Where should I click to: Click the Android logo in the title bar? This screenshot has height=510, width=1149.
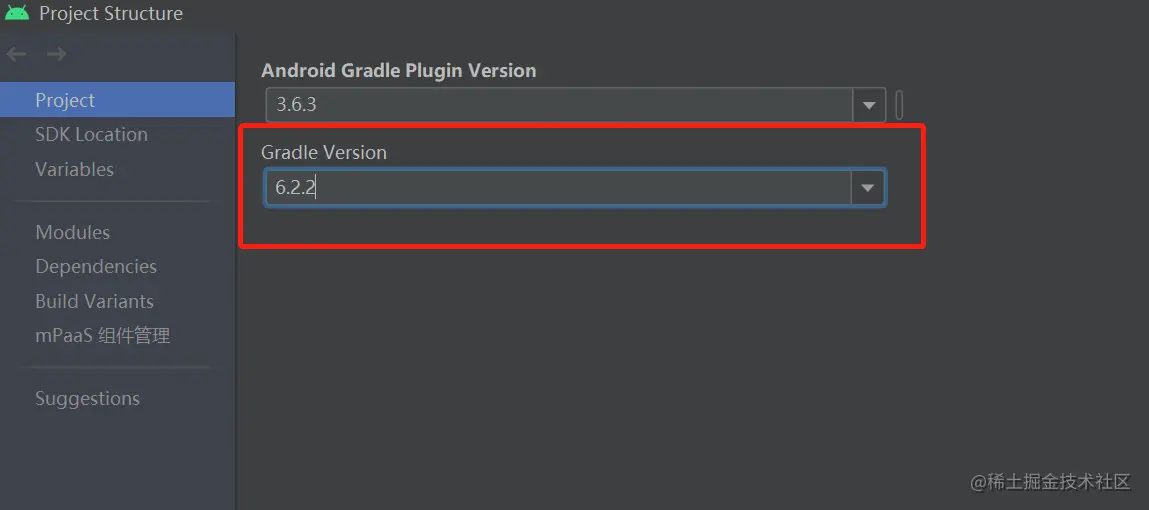coord(17,13)
